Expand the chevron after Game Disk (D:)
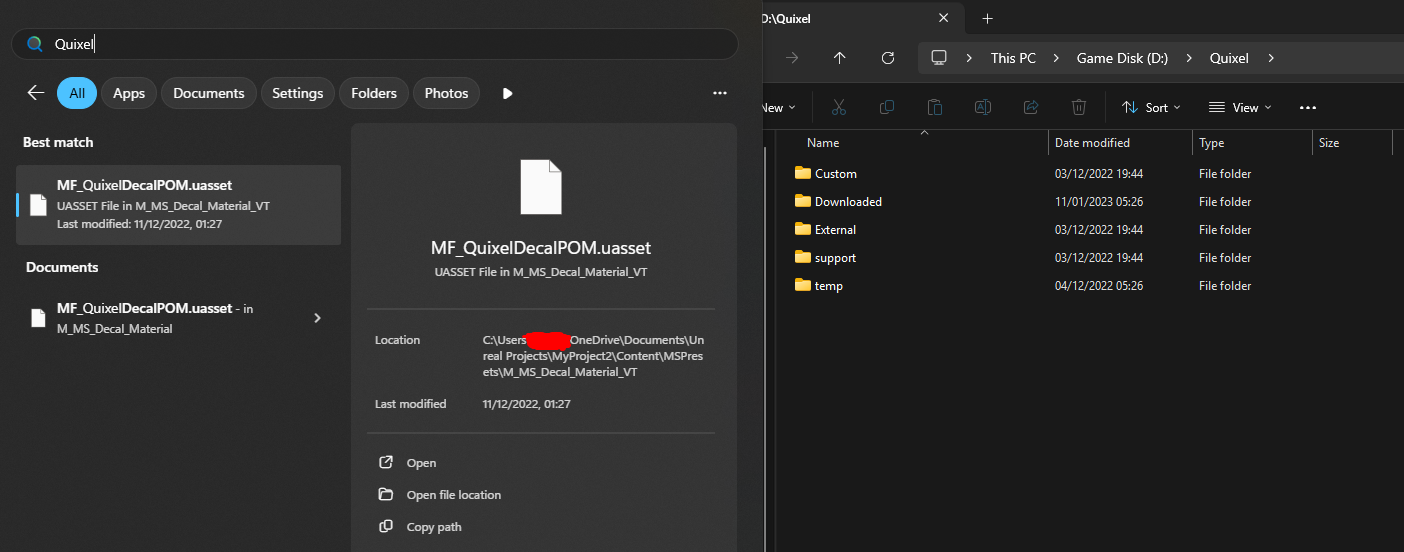The image size is (1404, 552). click(1189, 58)
